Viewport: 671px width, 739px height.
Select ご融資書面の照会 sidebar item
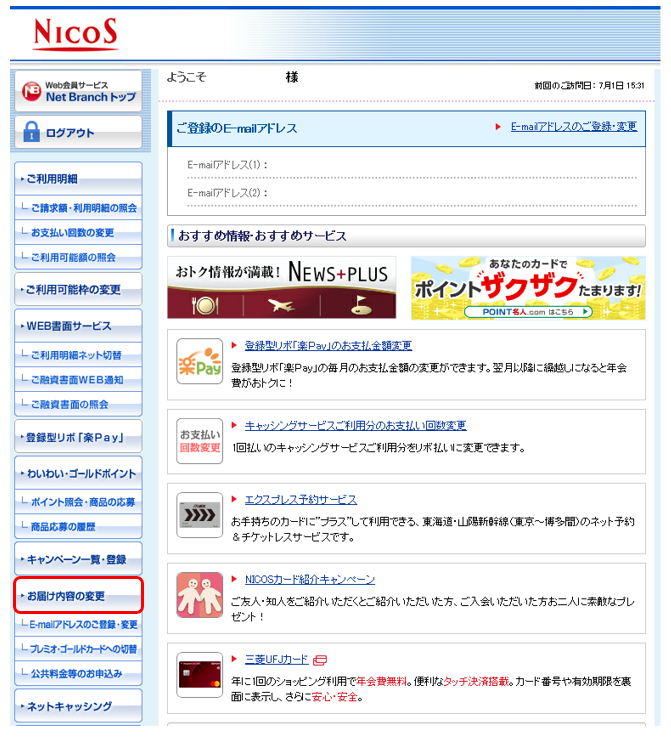pyautogui.click(x=78, y=404)
